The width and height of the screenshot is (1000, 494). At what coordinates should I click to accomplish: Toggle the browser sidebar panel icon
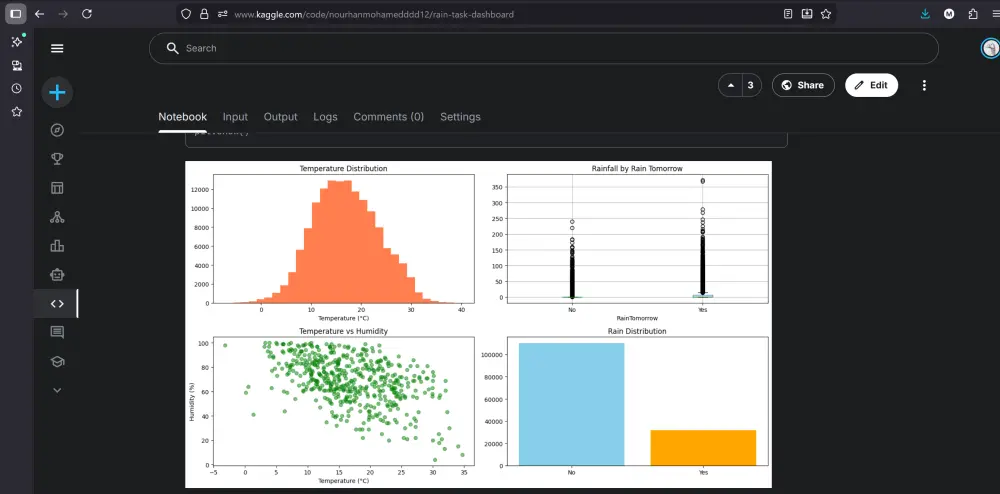16,14
